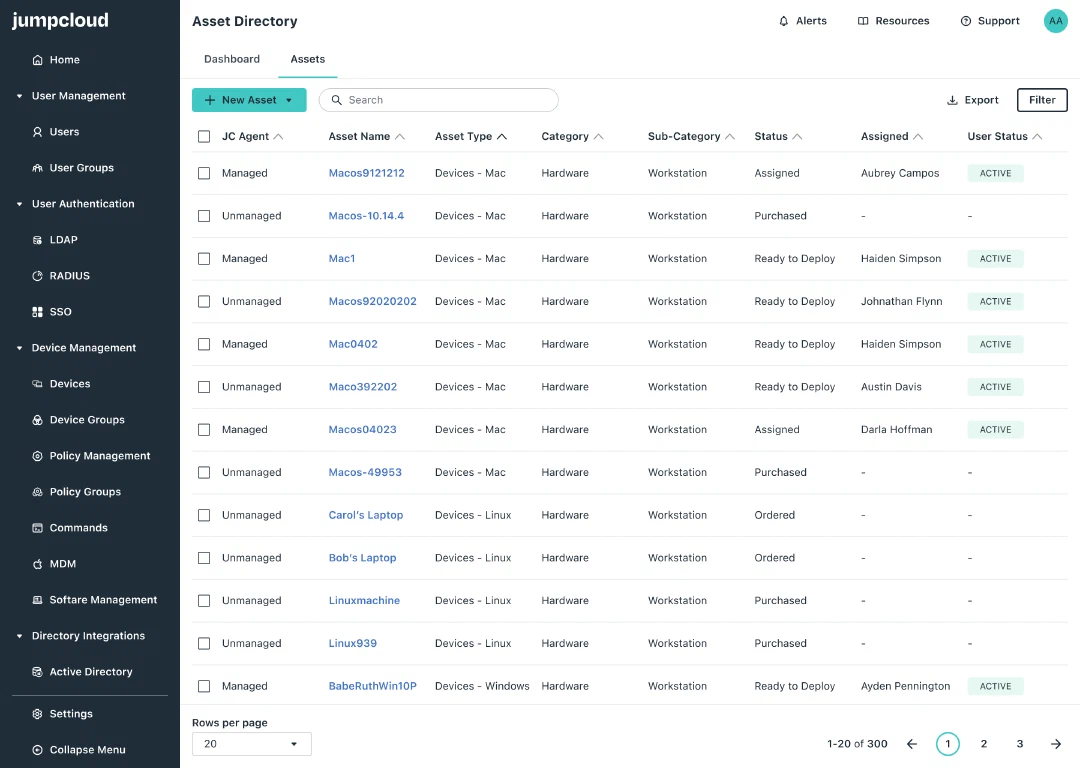
Task: Click the RADIUS icon in sidebar
Action: pos(37,276)
